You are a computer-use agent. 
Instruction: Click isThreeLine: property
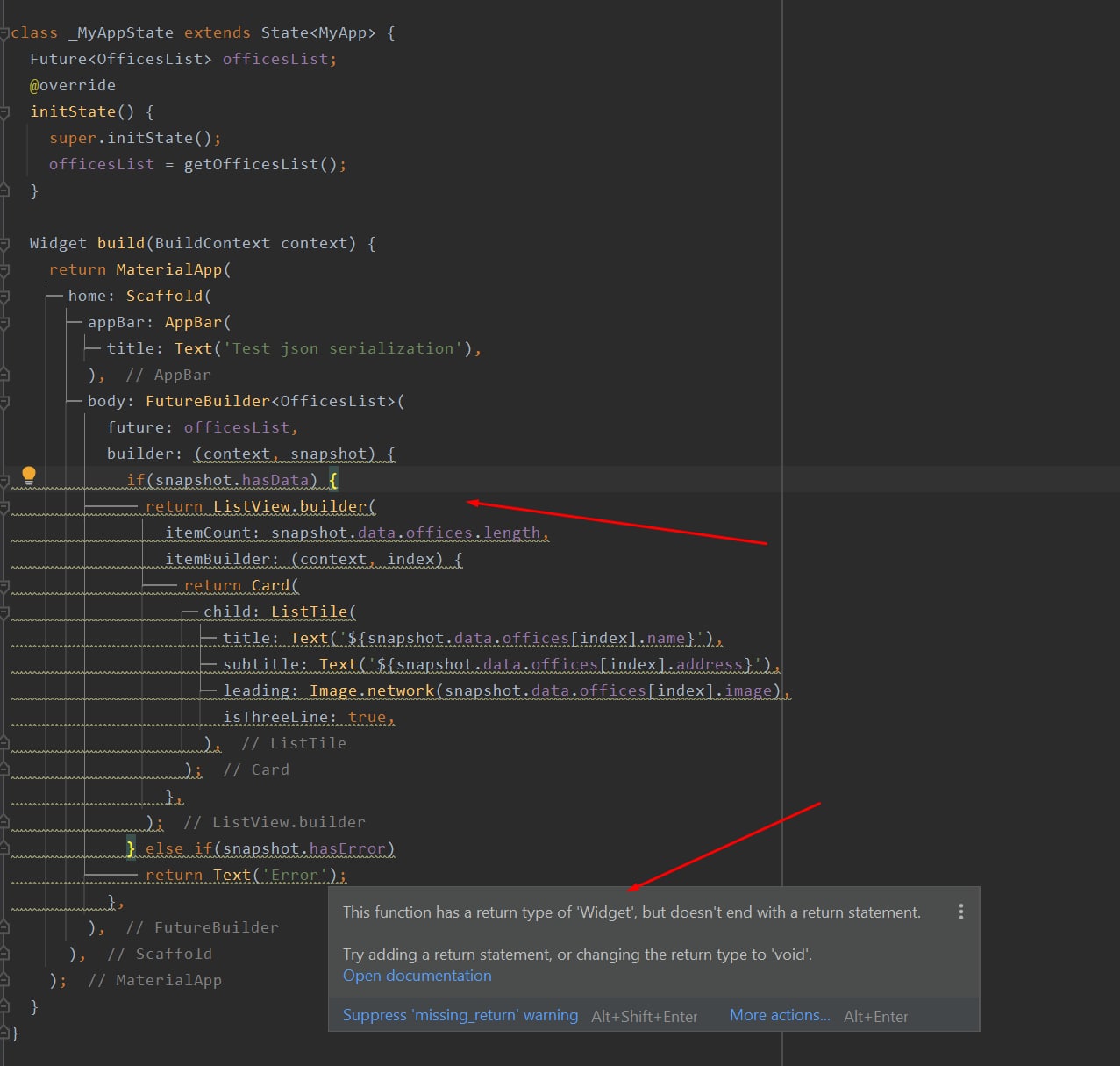[x=281, y=717]
